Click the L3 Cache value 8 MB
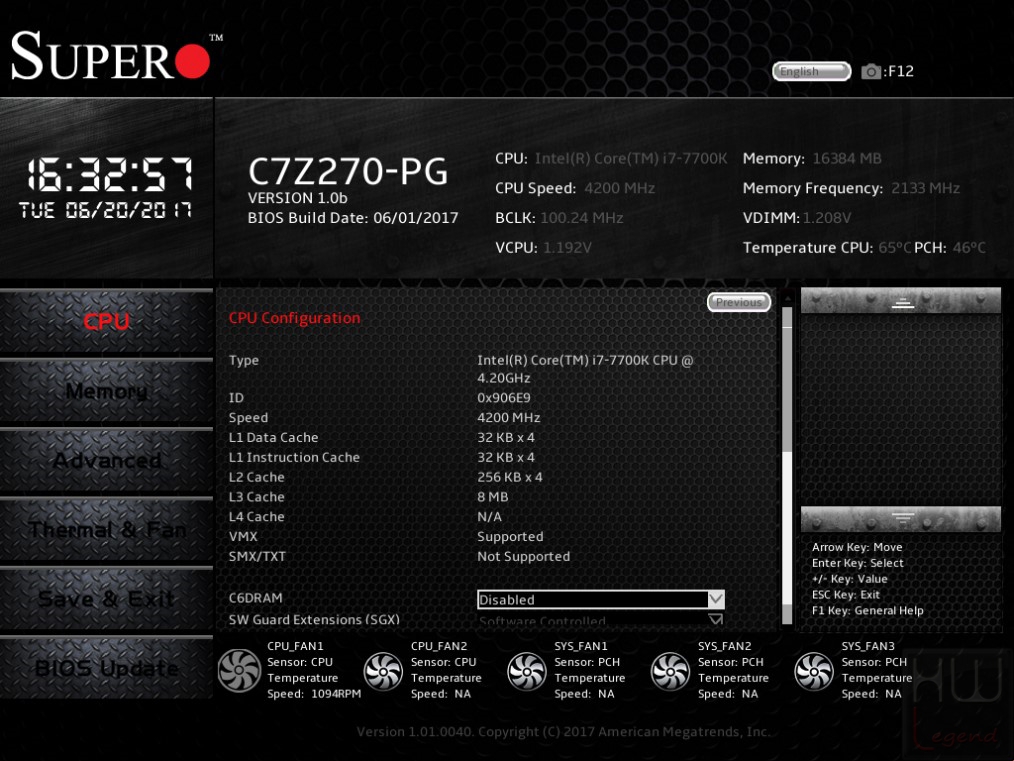The height and width of the screenshot is (761, 1014). click(493, 497)
